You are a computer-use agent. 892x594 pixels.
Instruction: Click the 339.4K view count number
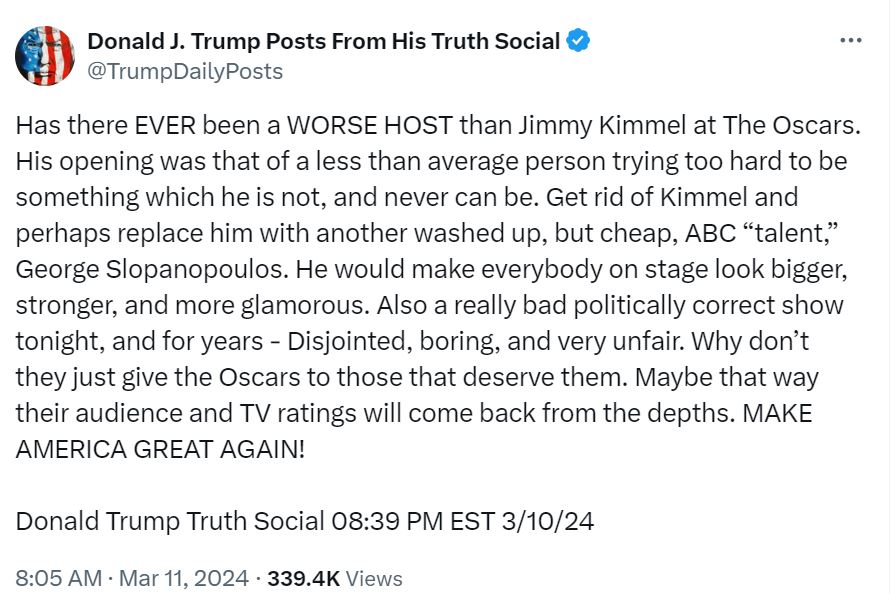tap(303, 578)
